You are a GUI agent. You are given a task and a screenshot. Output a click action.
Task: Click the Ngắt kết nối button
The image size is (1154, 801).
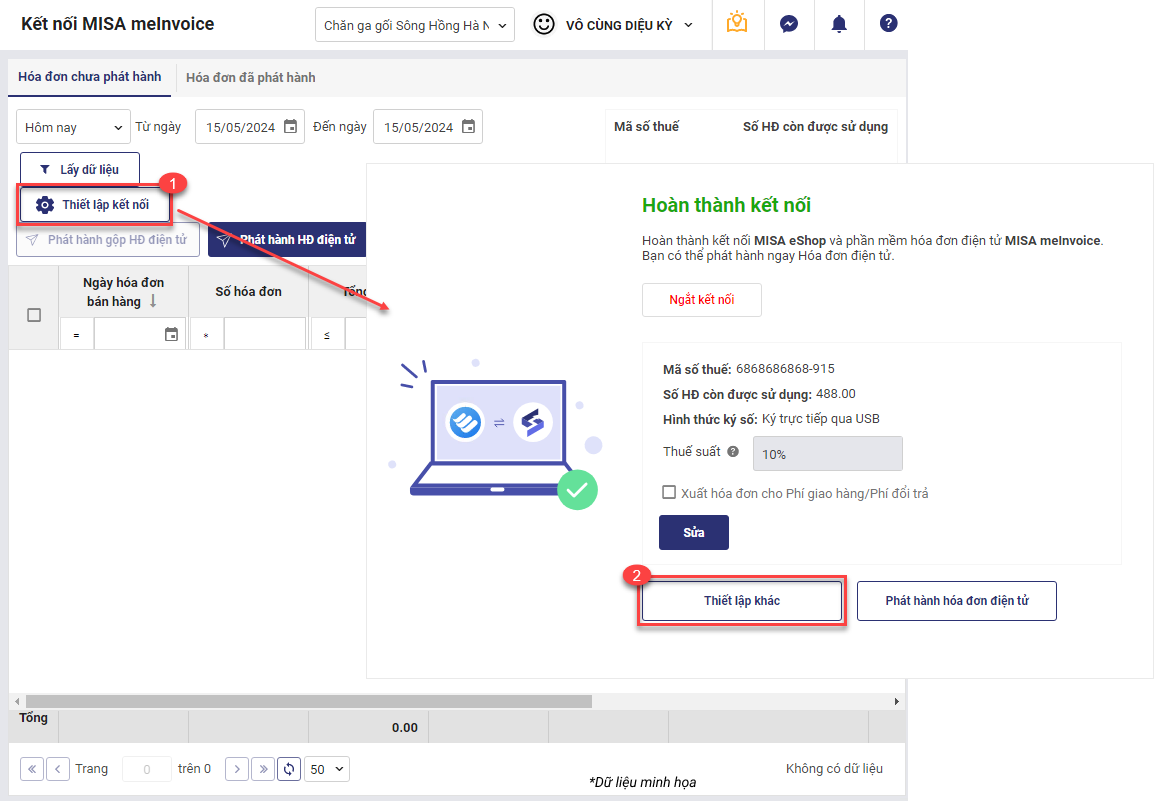[701, 300]
